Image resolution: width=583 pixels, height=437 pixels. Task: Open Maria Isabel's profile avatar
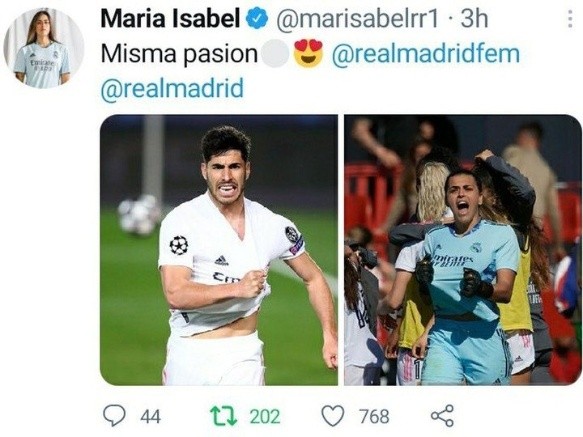pyautogui.click(x=44, y=48)
